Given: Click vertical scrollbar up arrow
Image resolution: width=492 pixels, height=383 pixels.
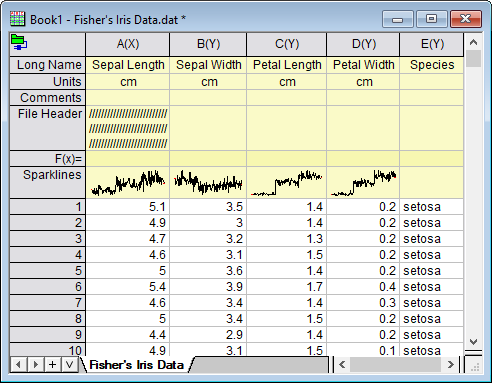Looking at the screenshot, I should coord(473,42).
